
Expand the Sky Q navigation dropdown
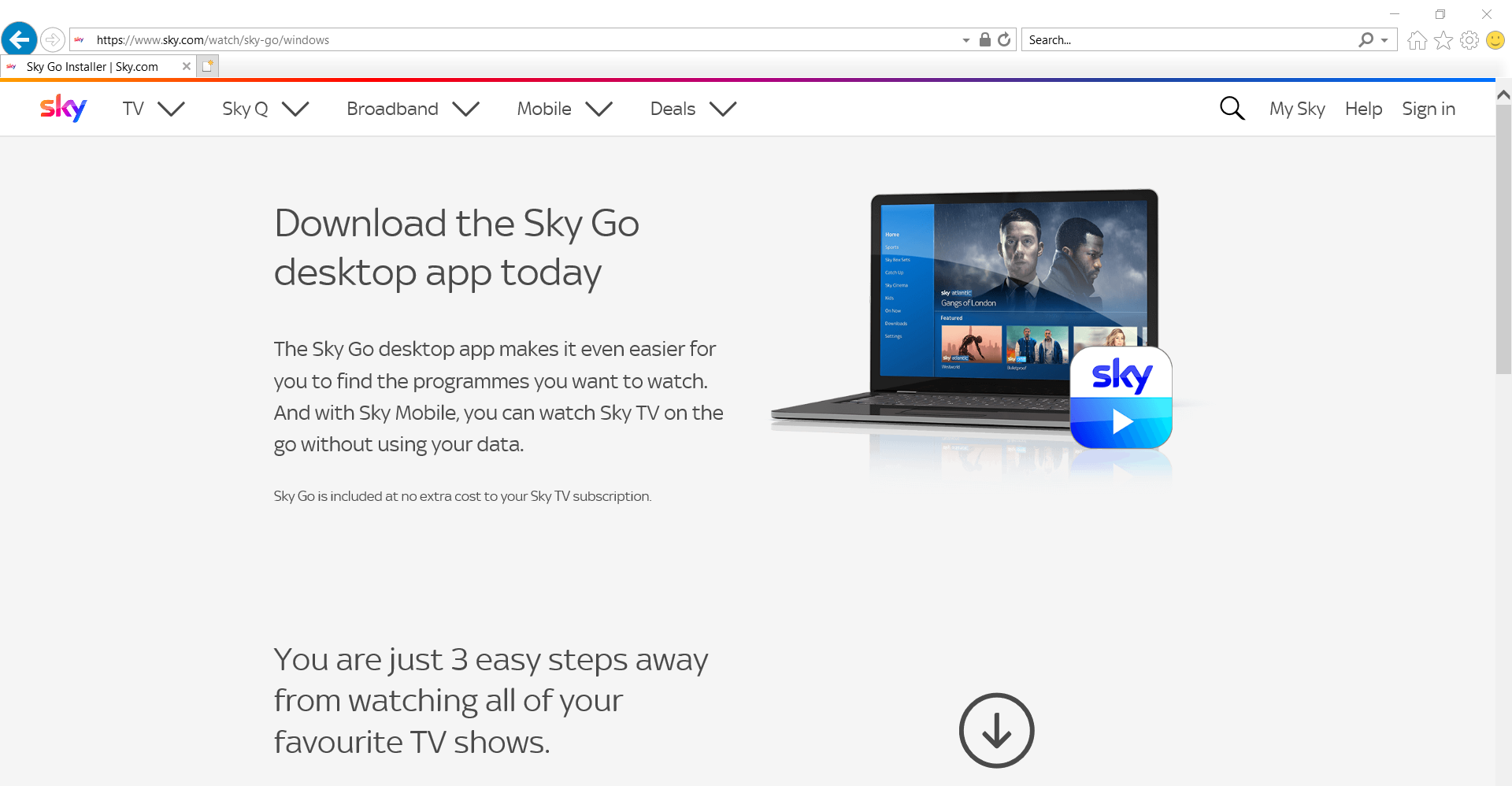coord(265,109)
